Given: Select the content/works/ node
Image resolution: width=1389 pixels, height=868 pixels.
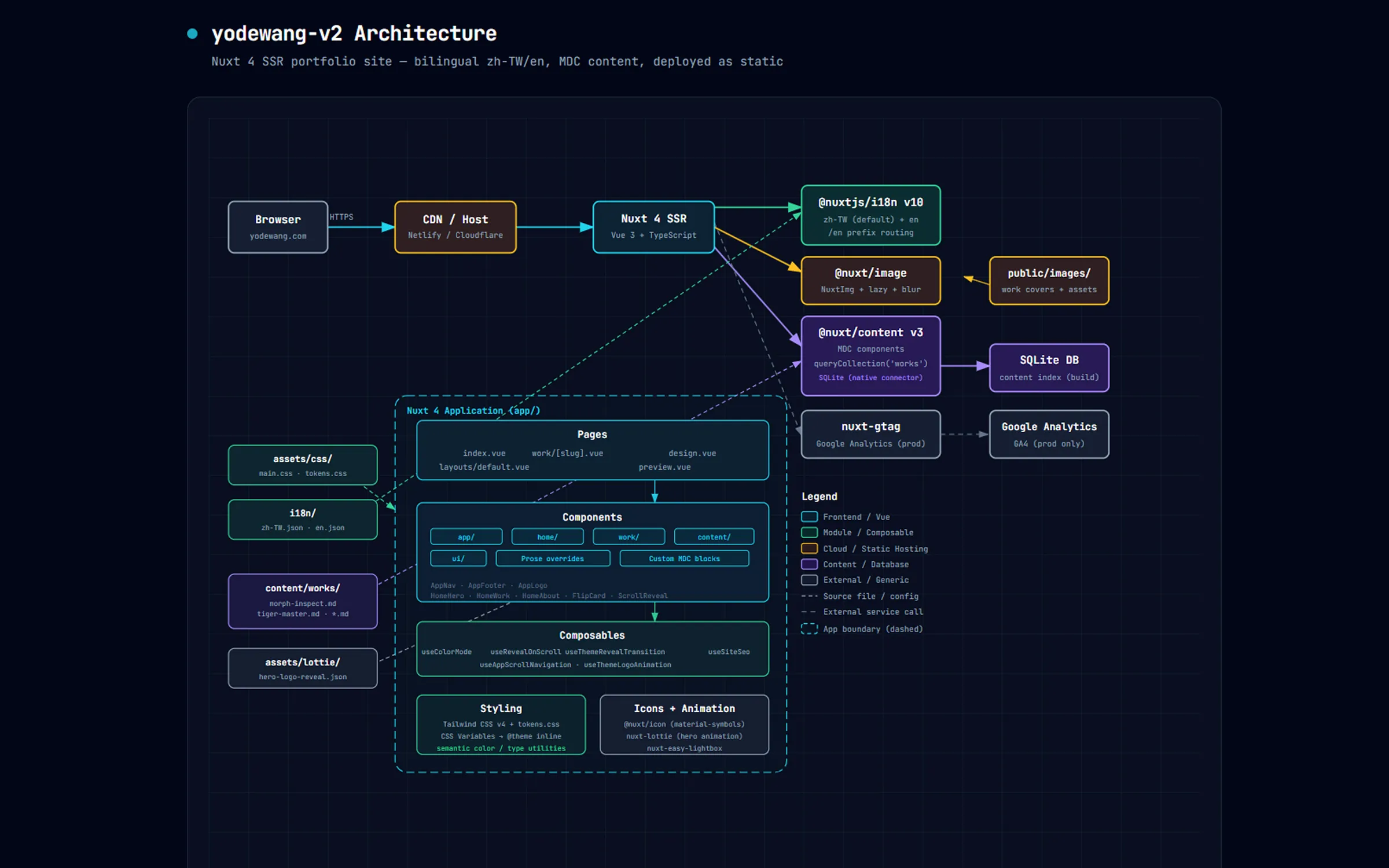Looking at the screenshot, I should click(303, 601).
